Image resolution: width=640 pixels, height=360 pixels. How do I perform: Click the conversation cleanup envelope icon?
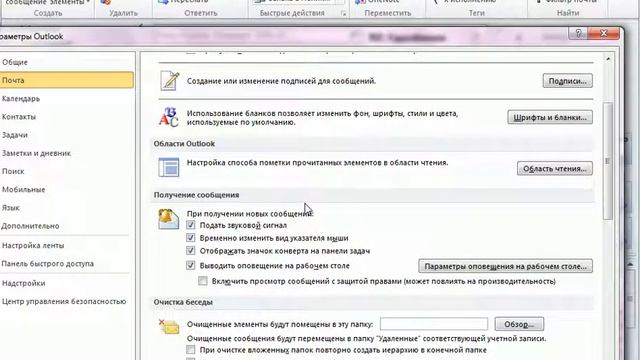click(169, 327)
